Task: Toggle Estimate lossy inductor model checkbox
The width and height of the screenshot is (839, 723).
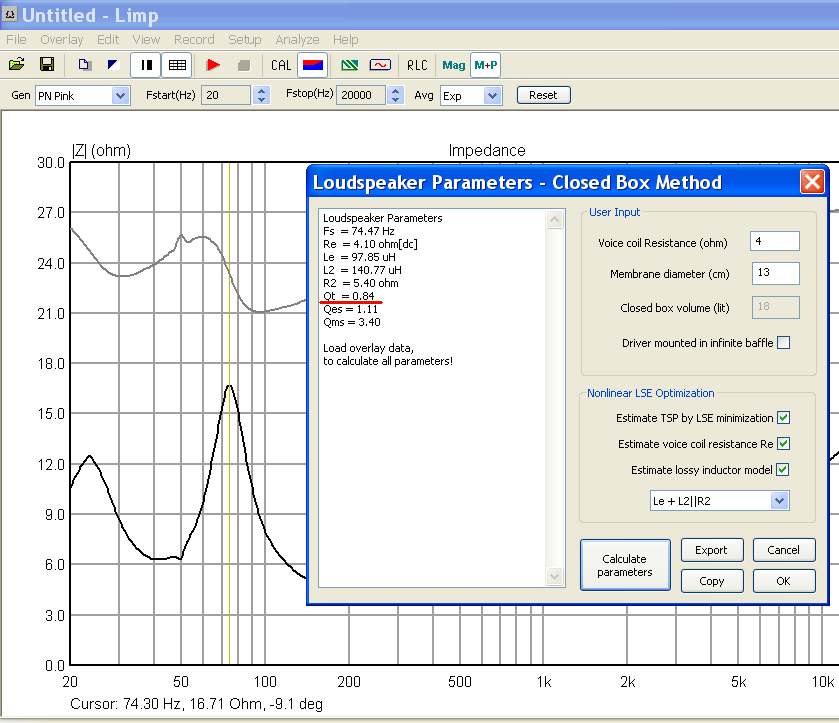Action: coord(783,470)
